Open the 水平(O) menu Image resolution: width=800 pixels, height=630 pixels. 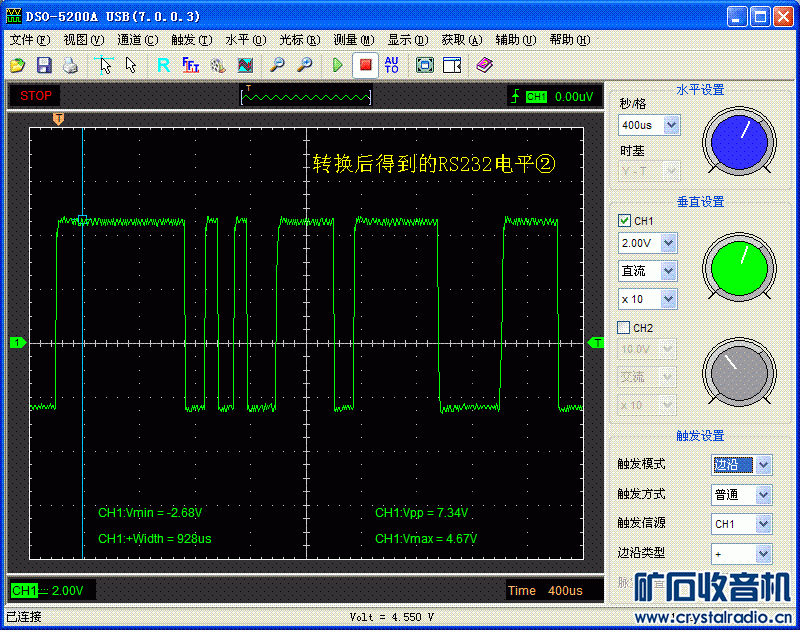click(246, 40)
